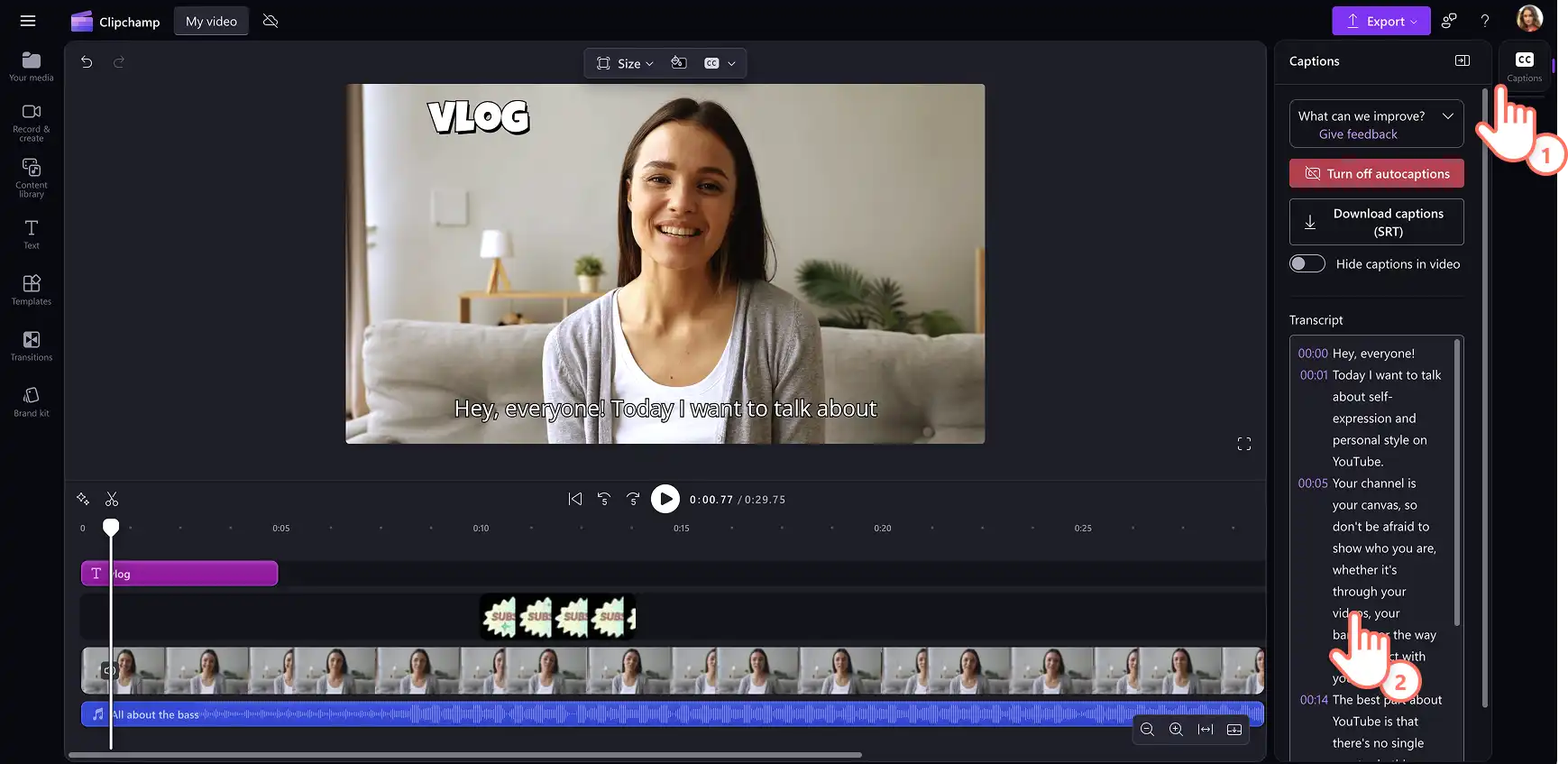Image resolution: width=1568 pixels, height=764 pixels.
Task: Click the caption text in the video preview
Action: click(x=665, y=409)
